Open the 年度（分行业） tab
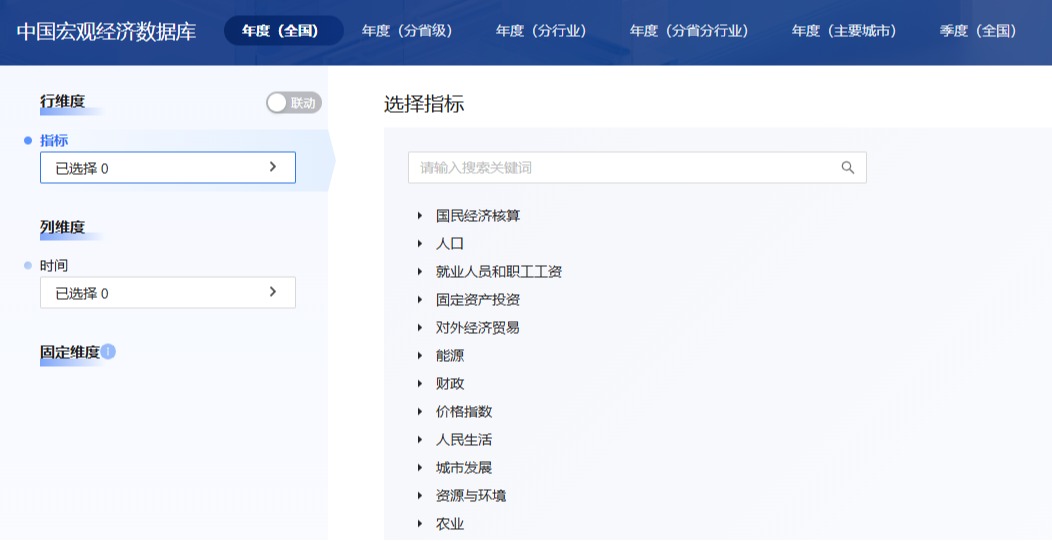The height and width of the screenshot is (541, 1052). pos(541,31)
